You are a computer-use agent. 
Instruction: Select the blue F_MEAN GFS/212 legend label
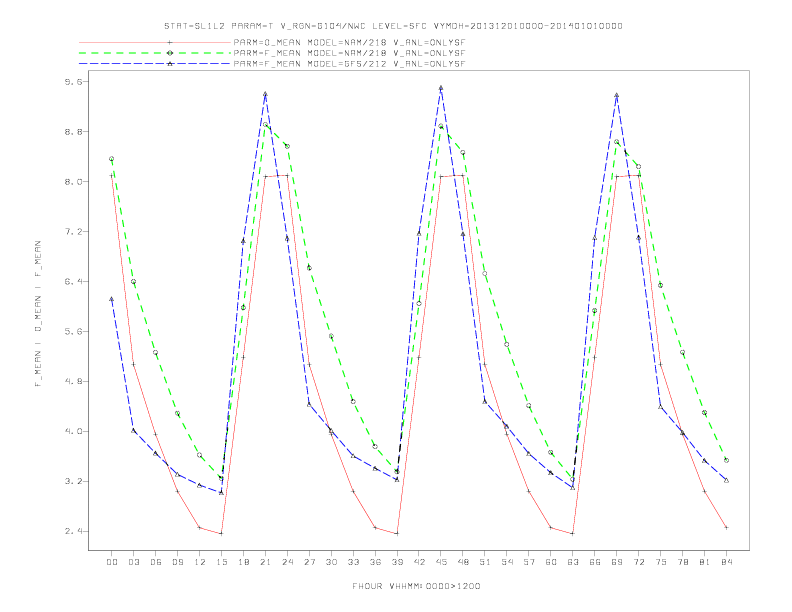[x=349, y=64]
